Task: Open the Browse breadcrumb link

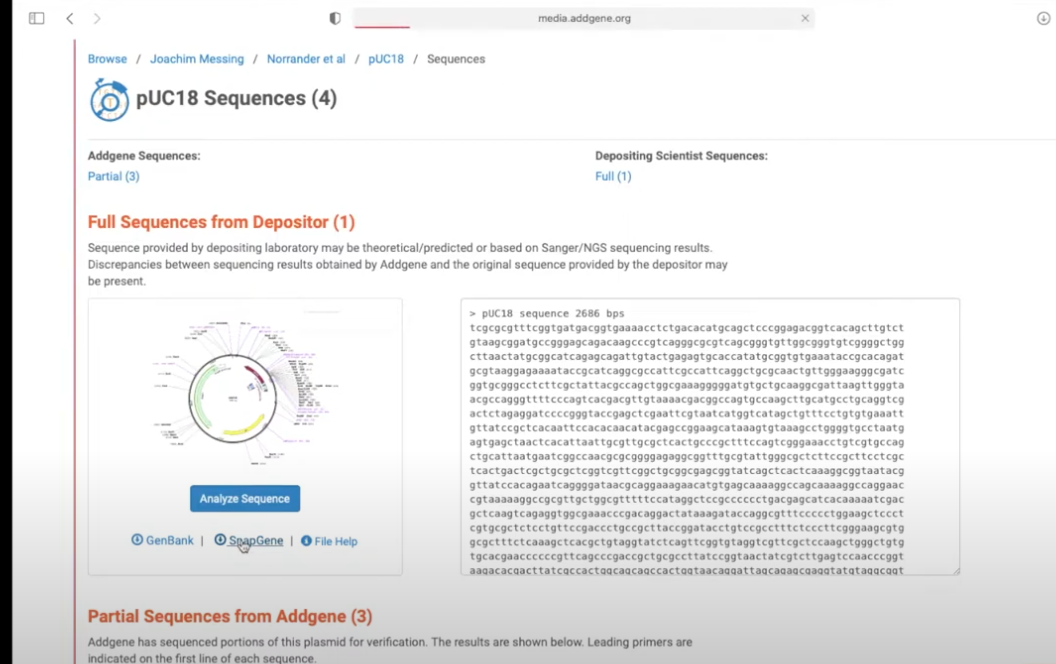Action: pos(107,59)
